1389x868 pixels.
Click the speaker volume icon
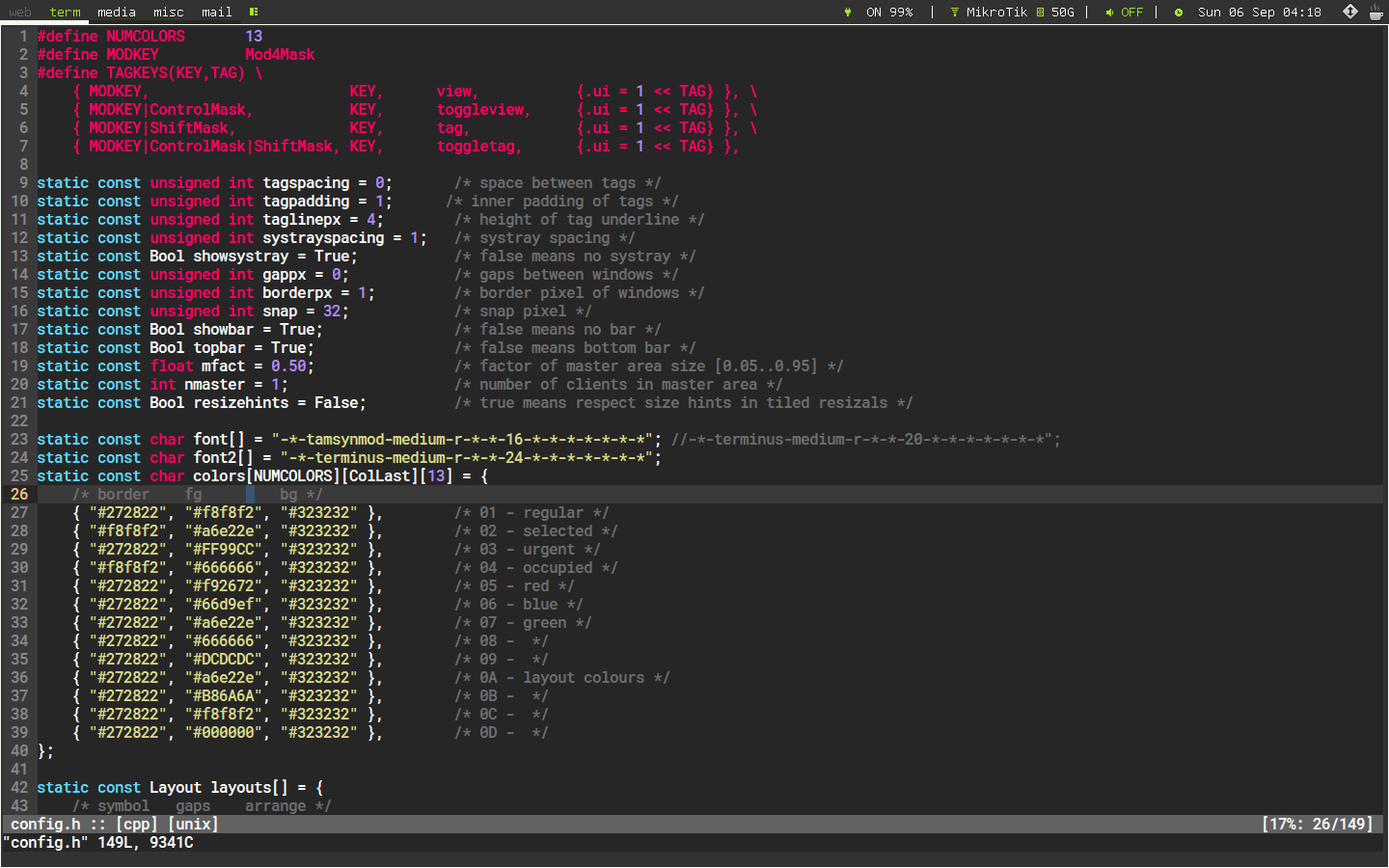[1109, 13]
